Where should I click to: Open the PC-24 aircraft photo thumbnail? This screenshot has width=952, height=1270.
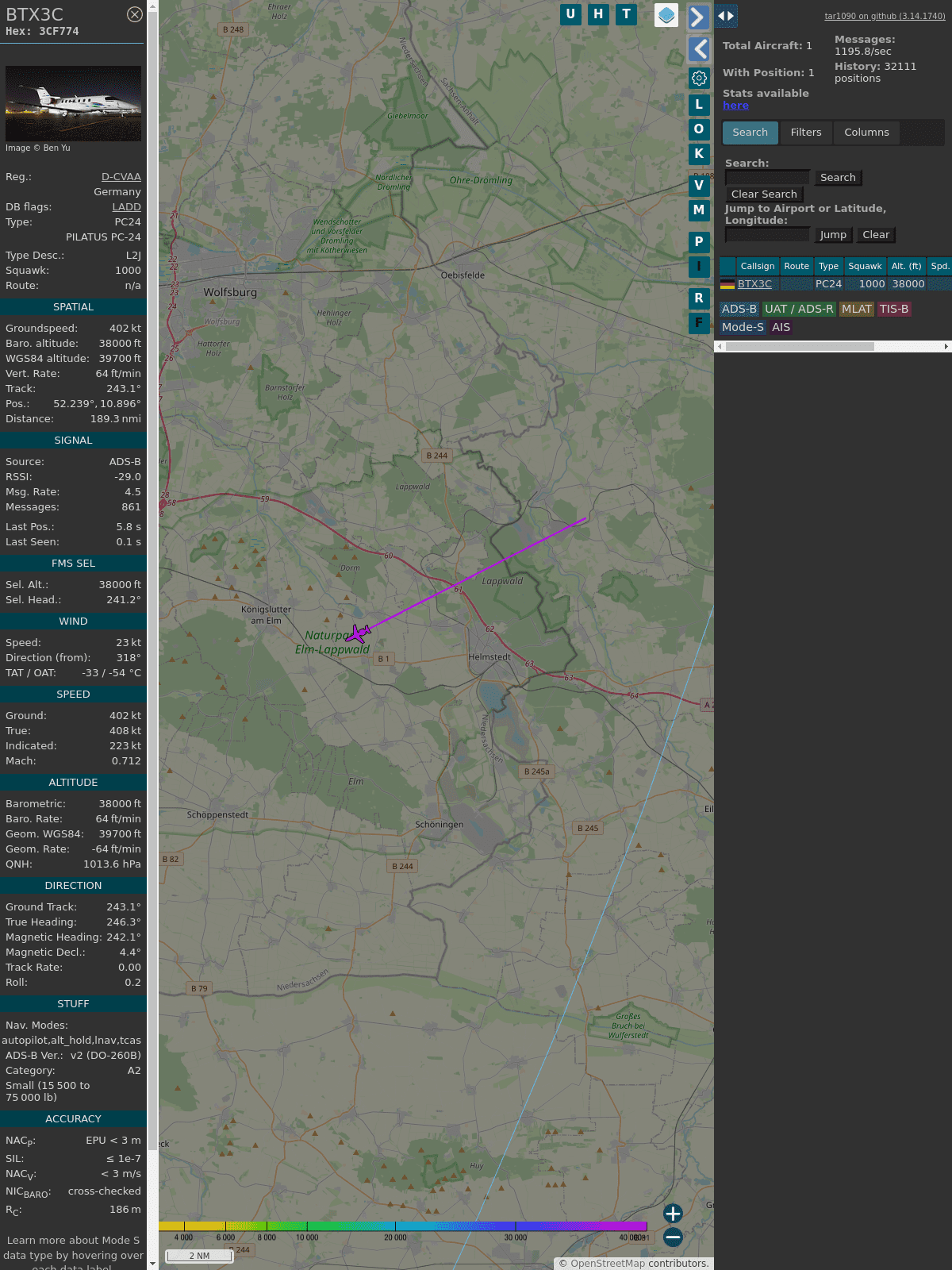[x=73, y=103]
